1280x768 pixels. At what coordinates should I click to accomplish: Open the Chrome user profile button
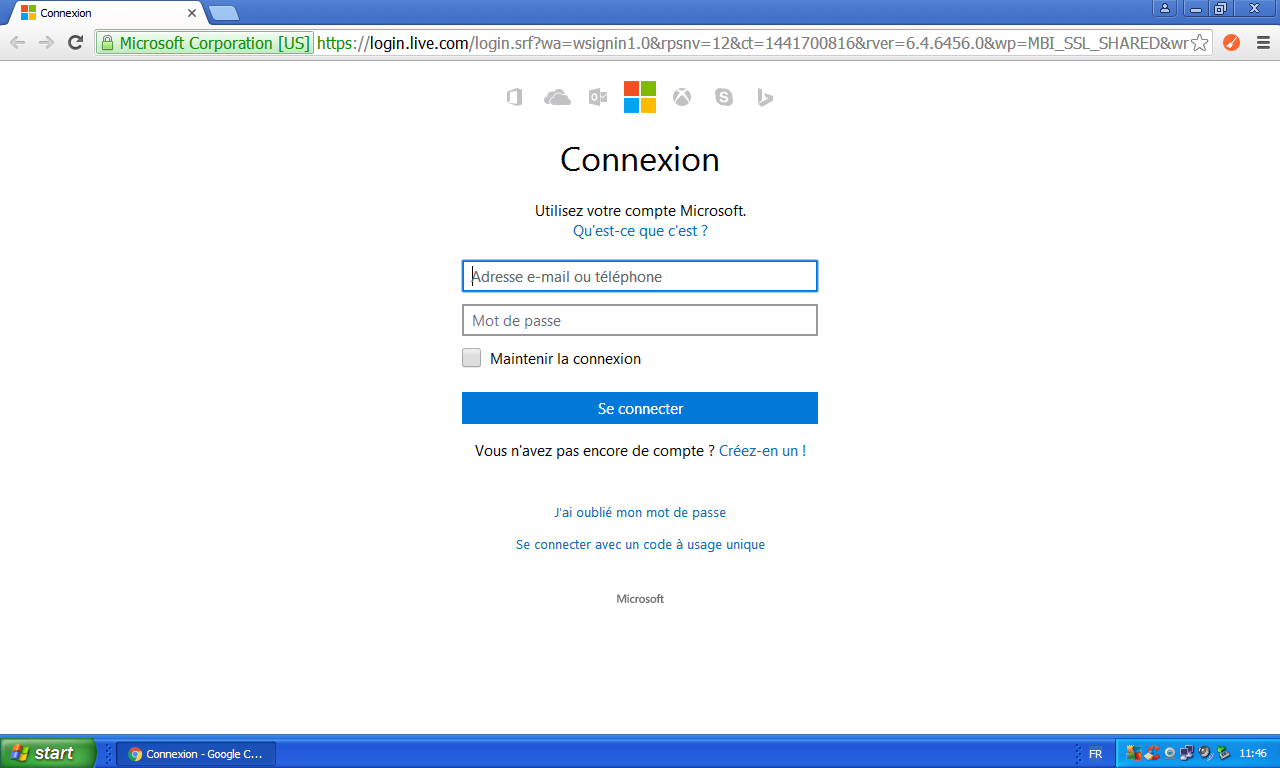[1165, 8]
